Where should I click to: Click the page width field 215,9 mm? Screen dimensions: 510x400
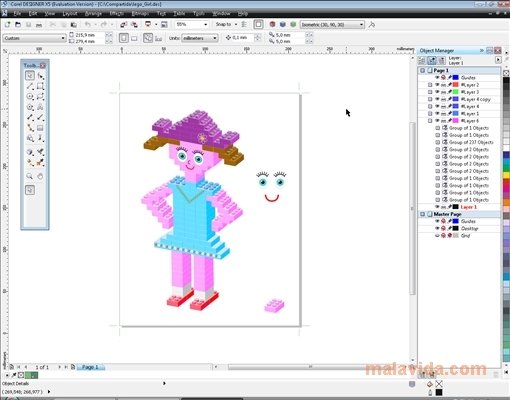tap(89, 35)
